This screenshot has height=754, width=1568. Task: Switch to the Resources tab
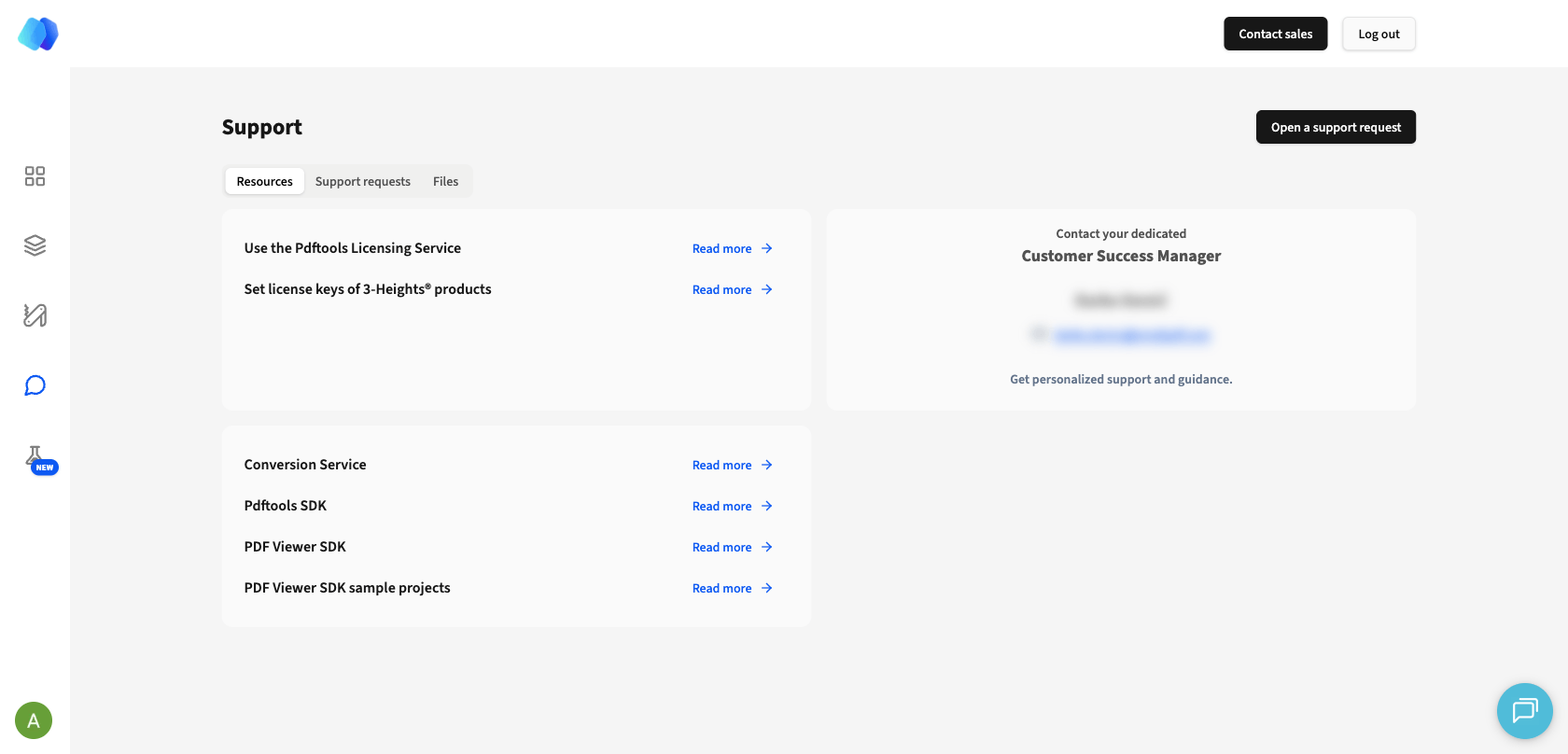[x=265, y=181]
